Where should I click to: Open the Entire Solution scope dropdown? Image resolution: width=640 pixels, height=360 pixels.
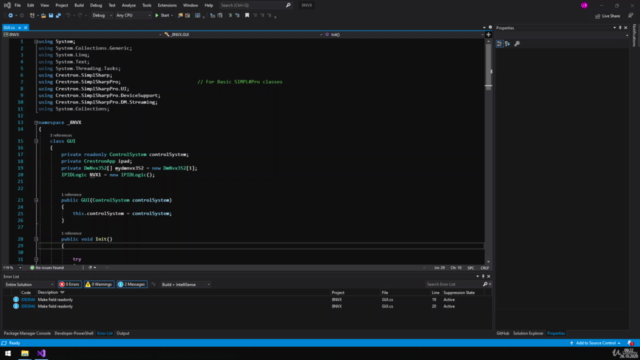click(29, 284)
